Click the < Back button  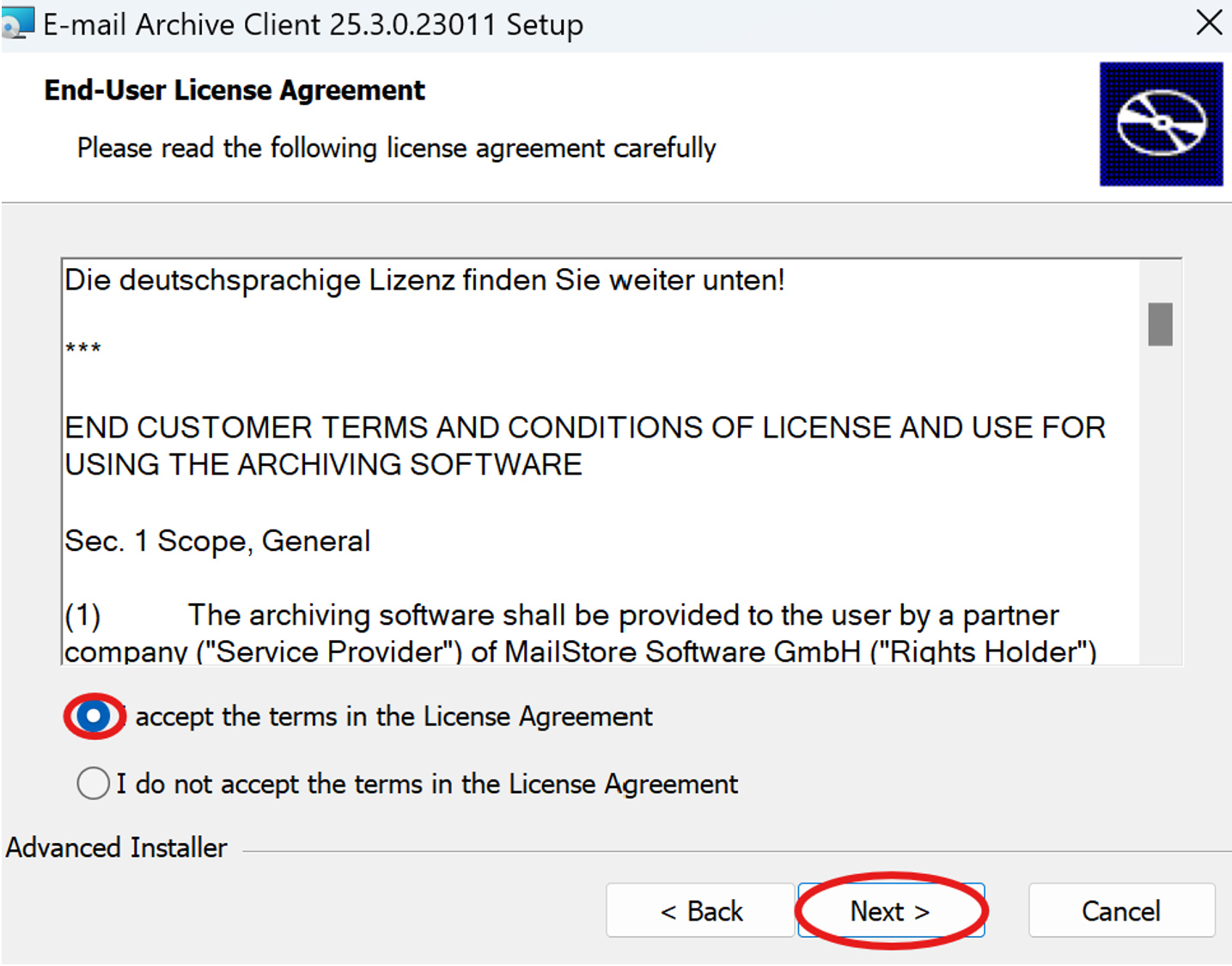700,911
